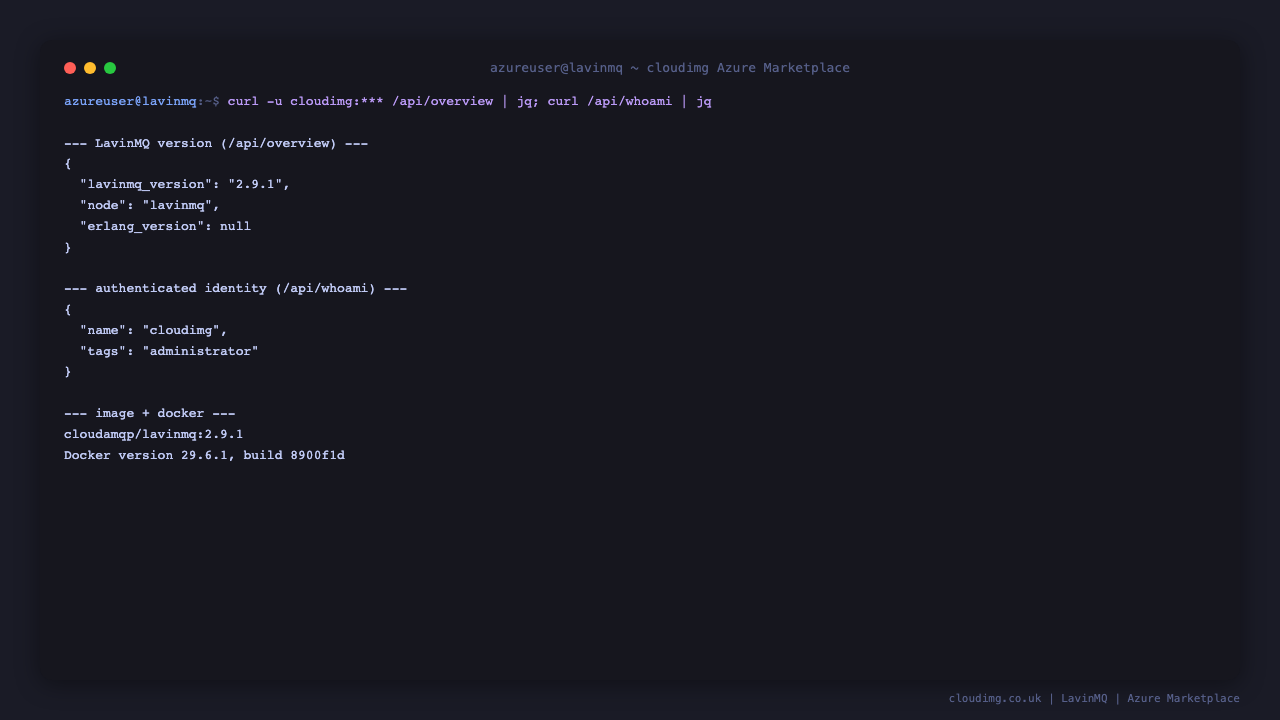Screen dimensions: 1280x720
Task: Select the "erlang_version": null line
Action: click(165, 226)
